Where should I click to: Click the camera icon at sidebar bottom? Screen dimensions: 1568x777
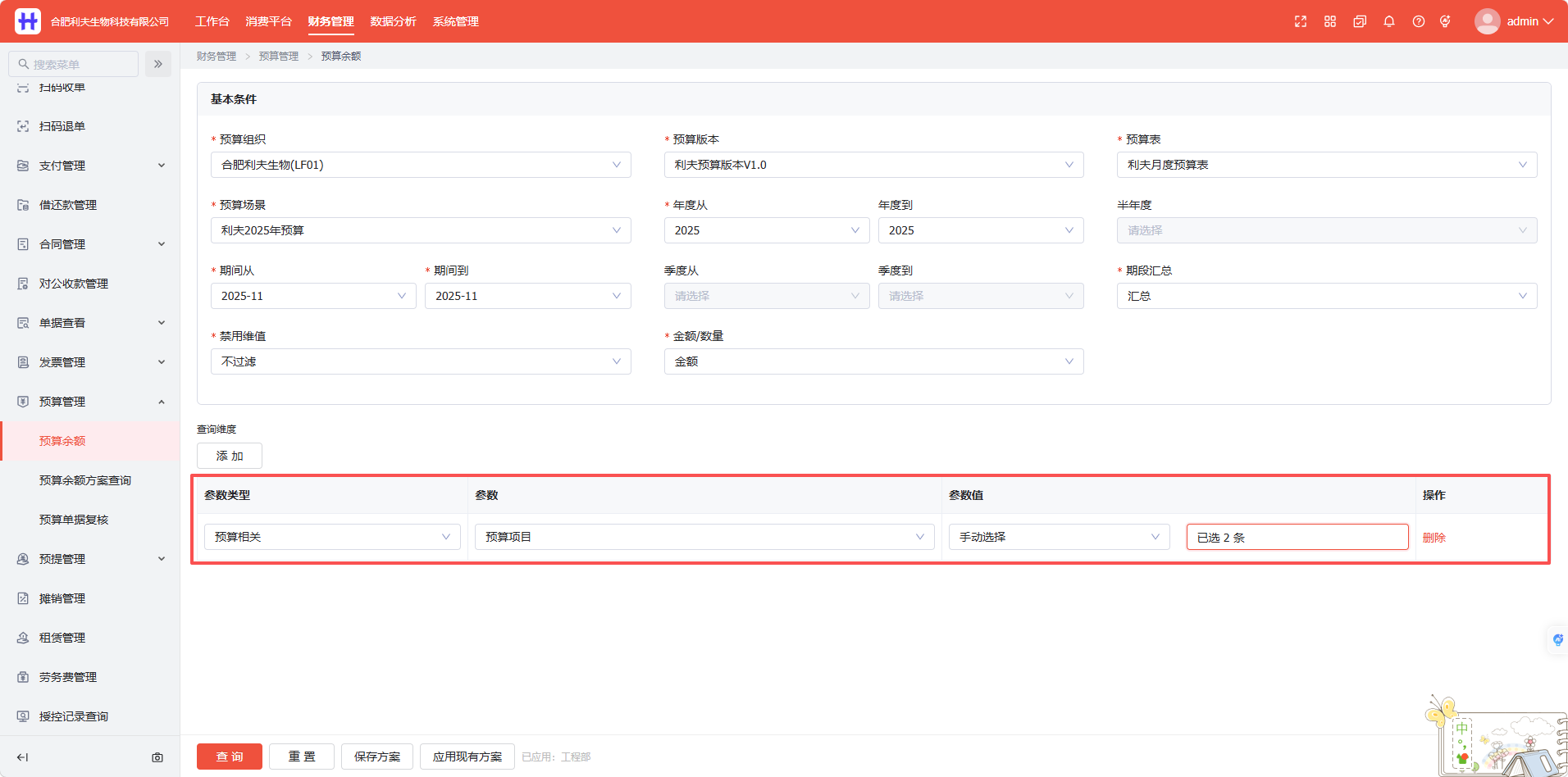tap(157, 757)
